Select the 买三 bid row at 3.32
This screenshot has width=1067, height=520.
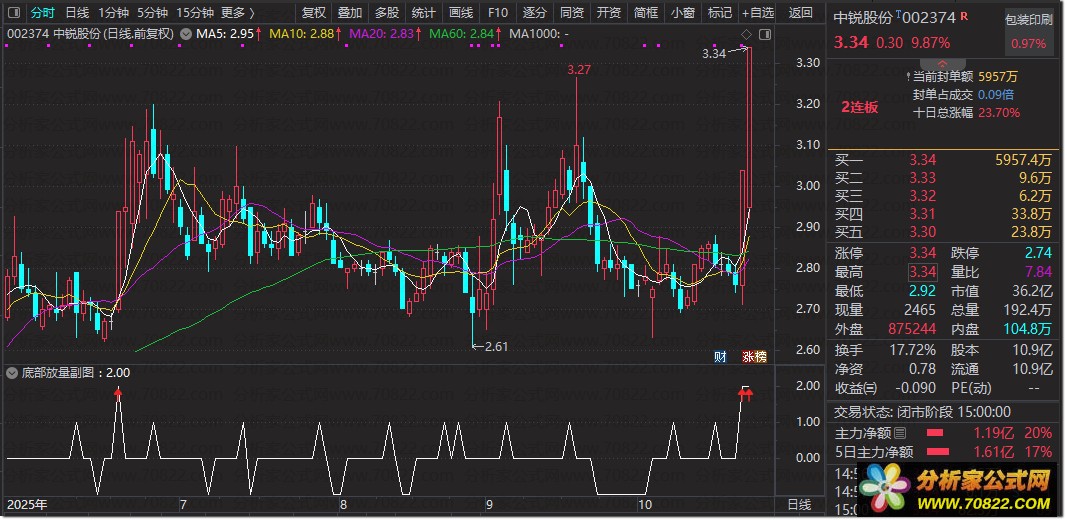(x=942, y=196)
